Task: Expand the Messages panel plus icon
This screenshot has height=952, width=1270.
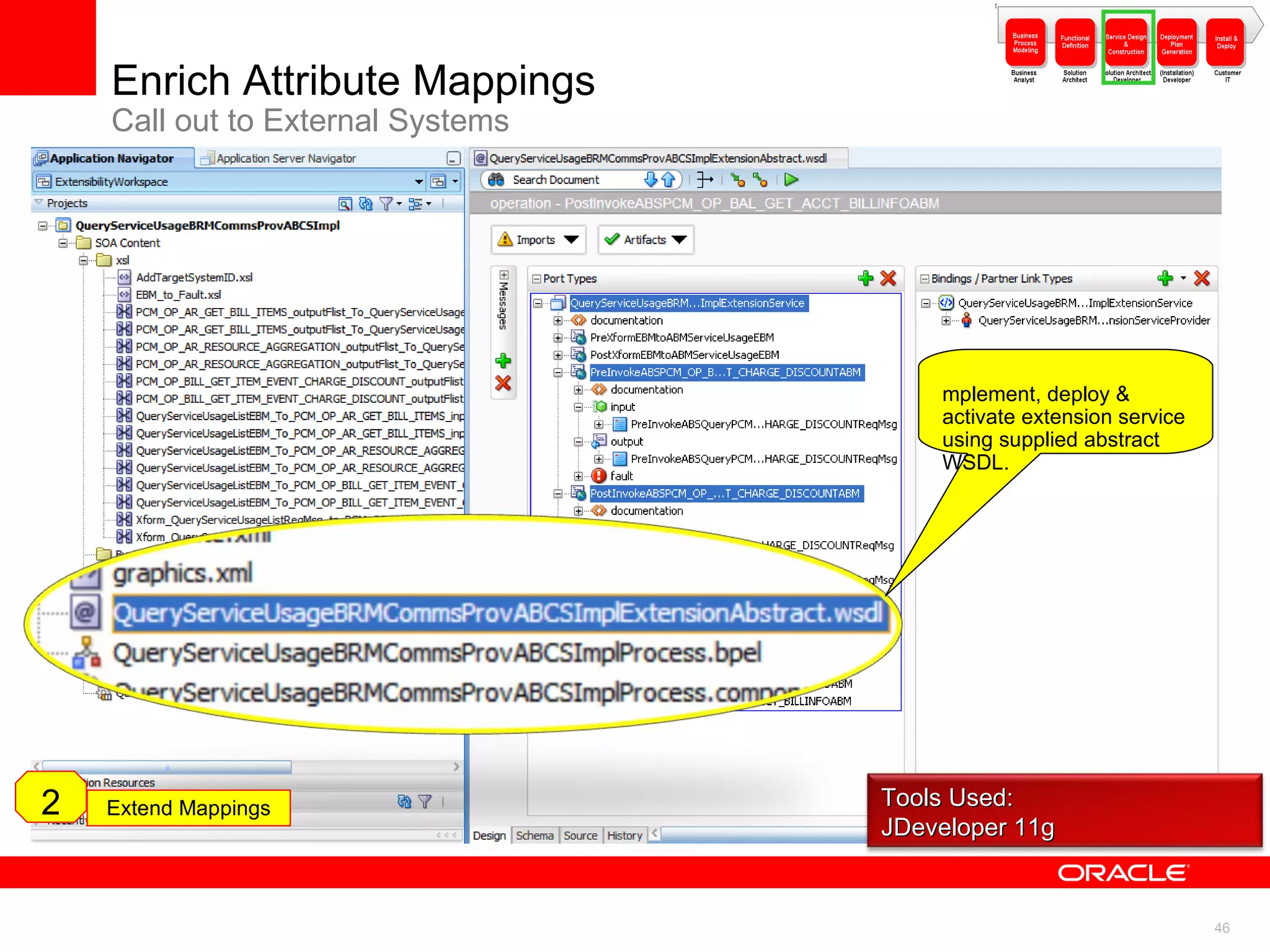Action: (504, 275)
